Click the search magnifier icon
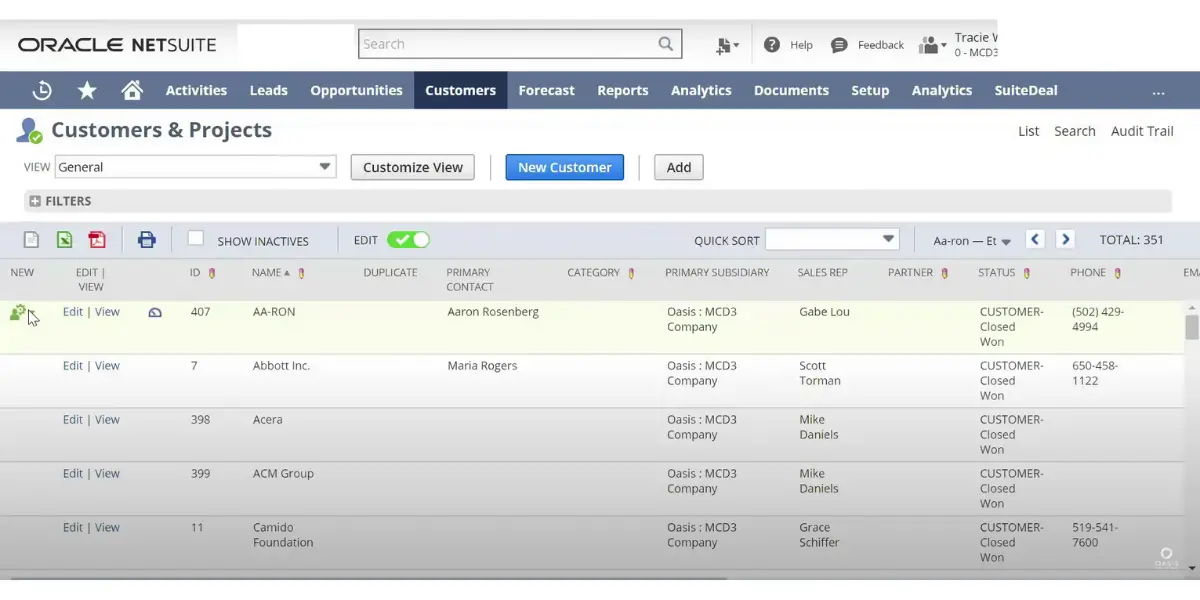 pyautogui.click(x=666, y=44)
